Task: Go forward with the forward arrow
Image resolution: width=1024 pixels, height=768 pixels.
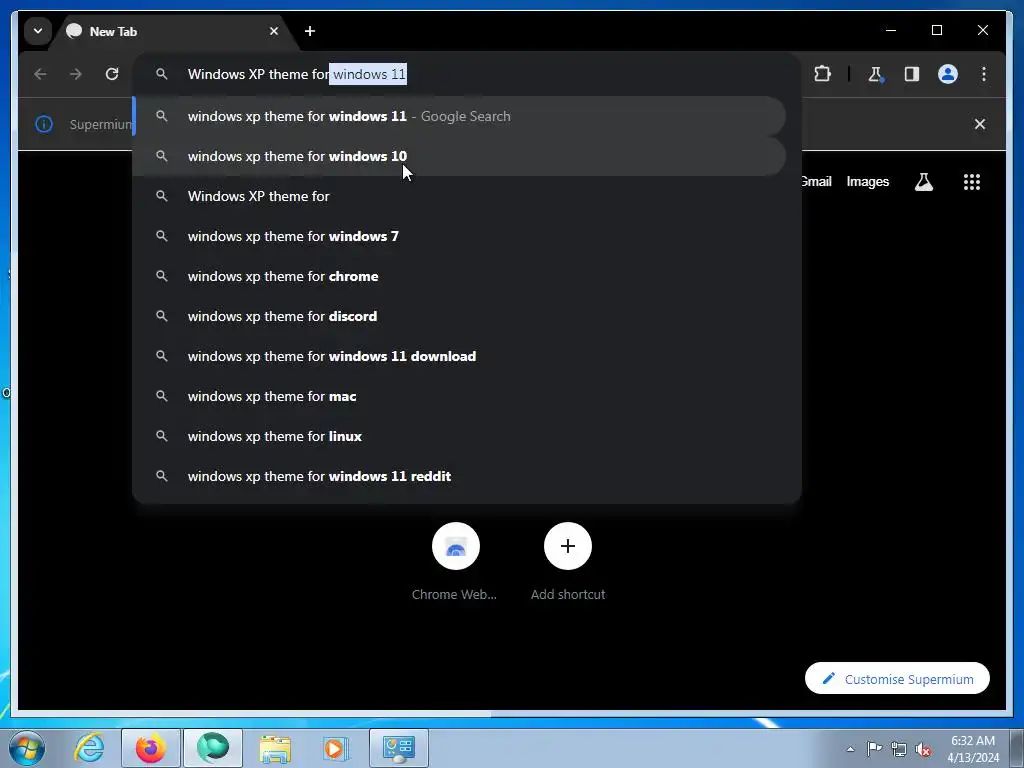Action: [76, 74]
